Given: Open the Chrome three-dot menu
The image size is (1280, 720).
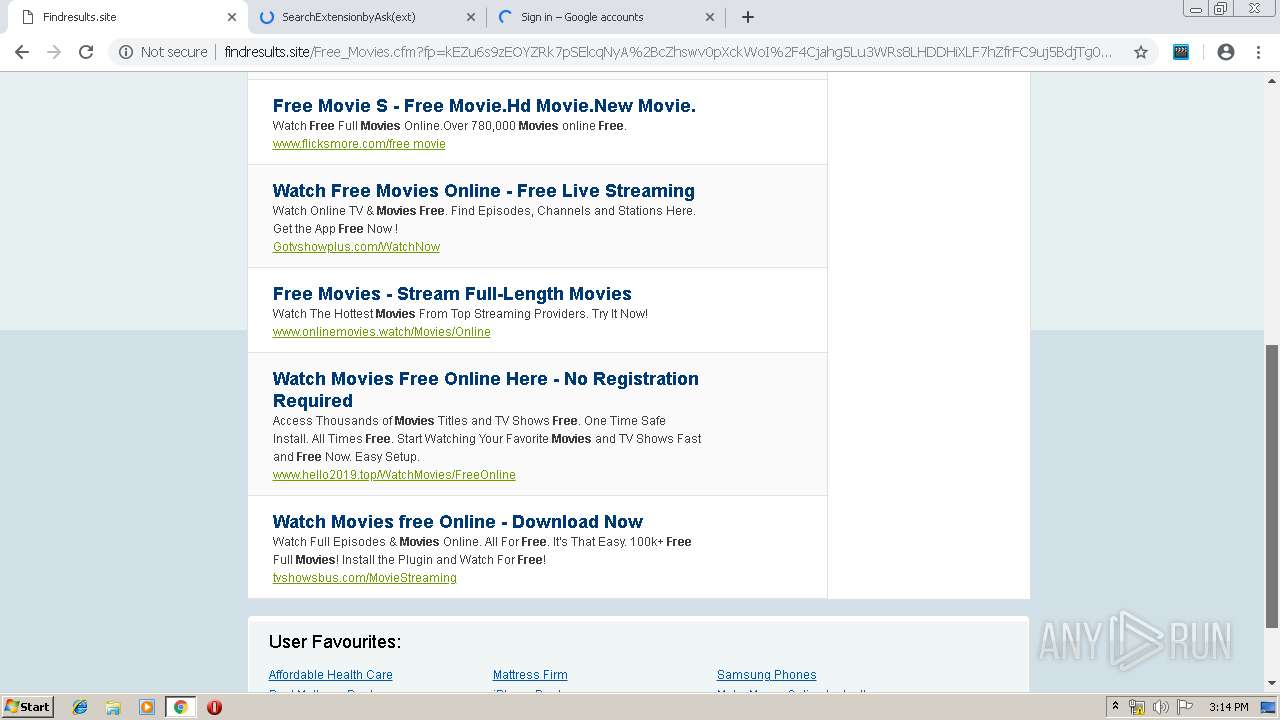Looking at the screenshot, I should click(1258, 52).
